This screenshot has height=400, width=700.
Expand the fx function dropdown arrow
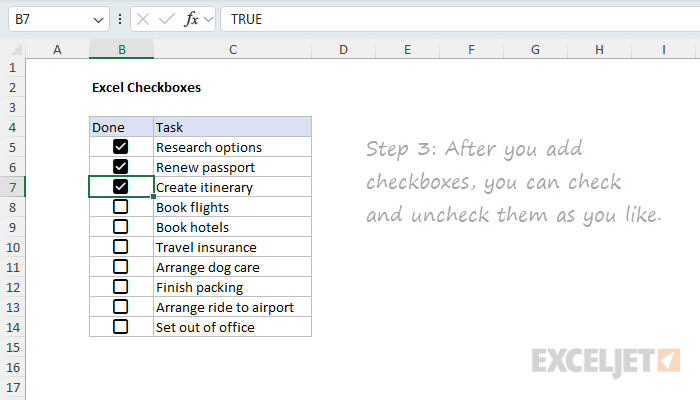[x=208, y=19]
